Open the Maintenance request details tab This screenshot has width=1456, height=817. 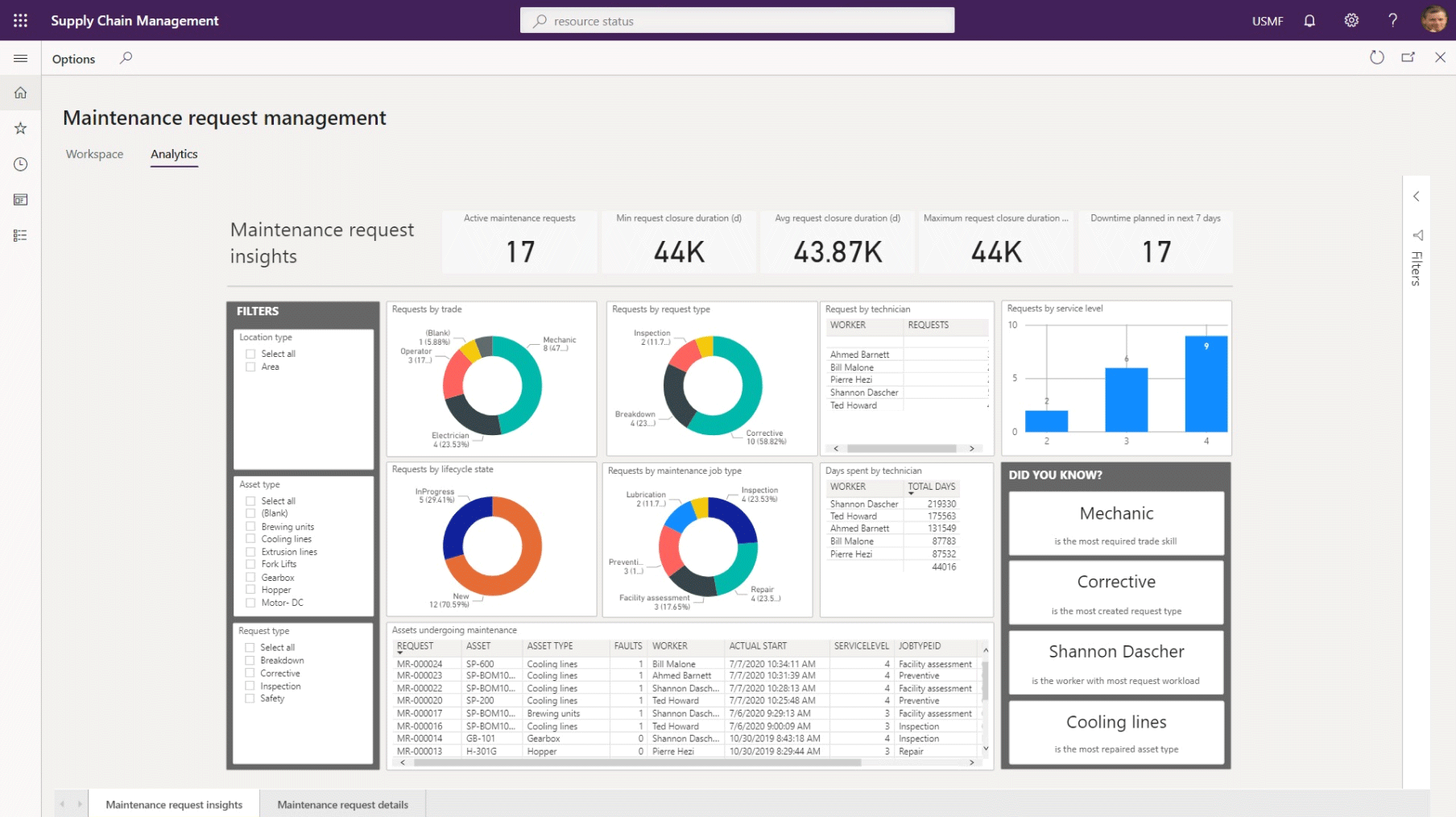pyautogui.click(x=342, y=804)
